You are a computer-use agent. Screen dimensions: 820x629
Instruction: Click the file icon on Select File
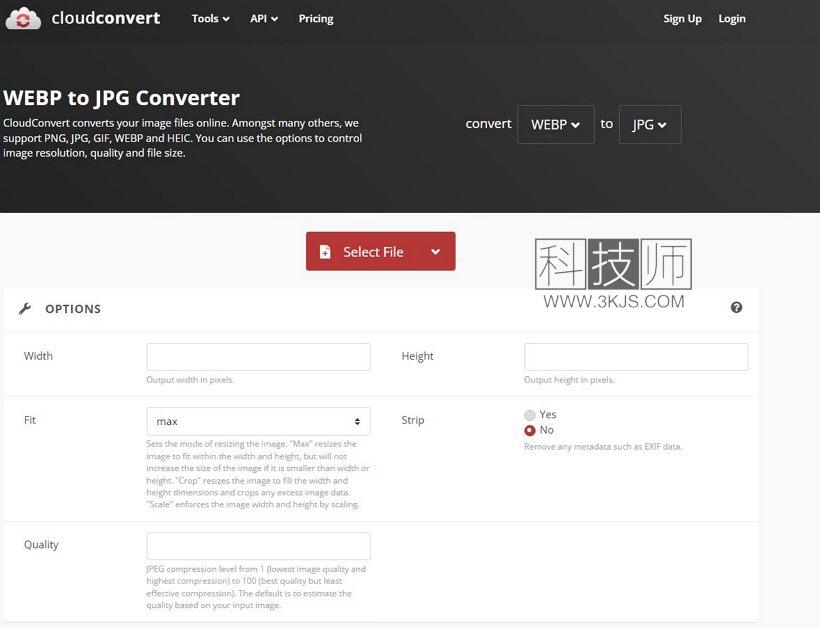(x=325, y=252)
